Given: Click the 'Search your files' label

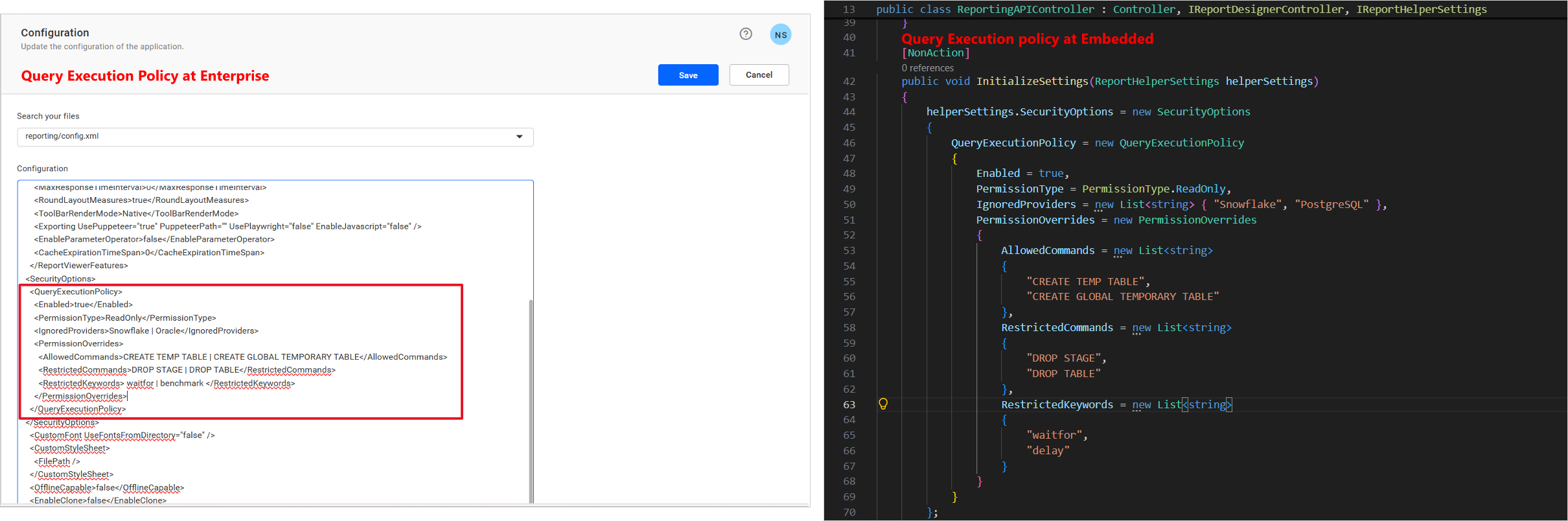Looking at the screenshot, I should coord(48,116).
